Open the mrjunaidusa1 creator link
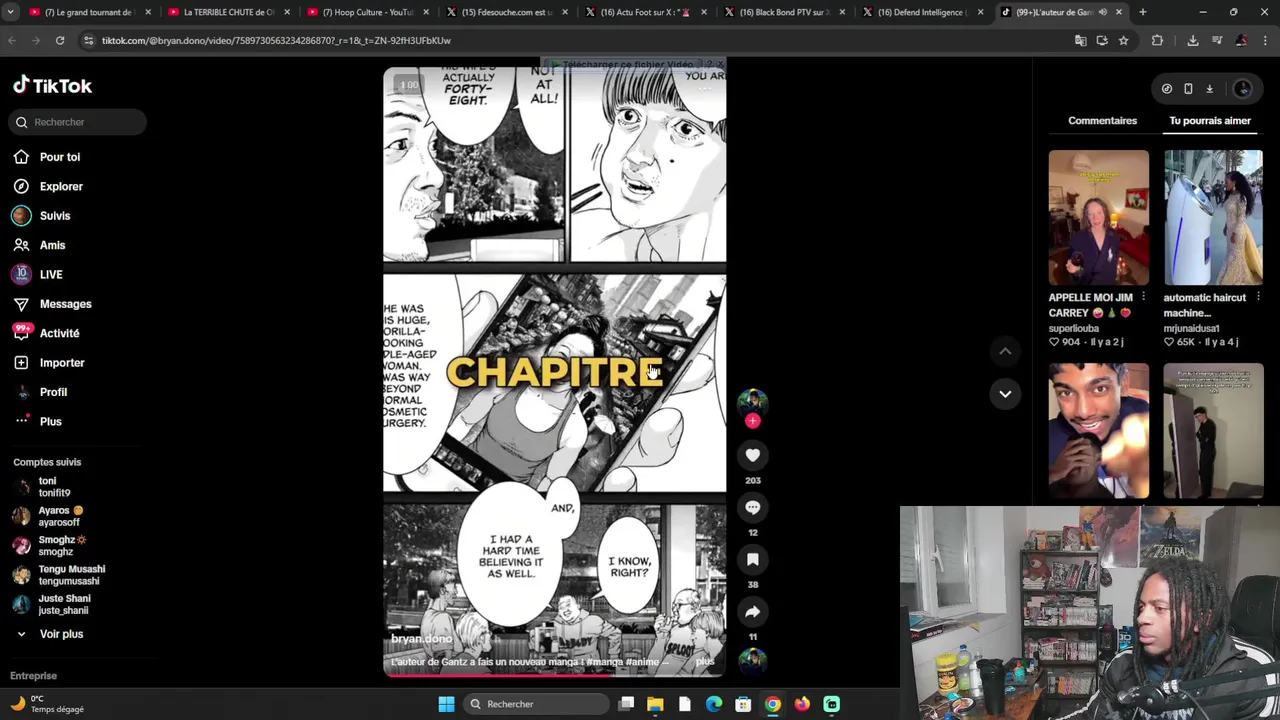Image resolution: width=1280 pixels, height=720 pixels. 1191,328
